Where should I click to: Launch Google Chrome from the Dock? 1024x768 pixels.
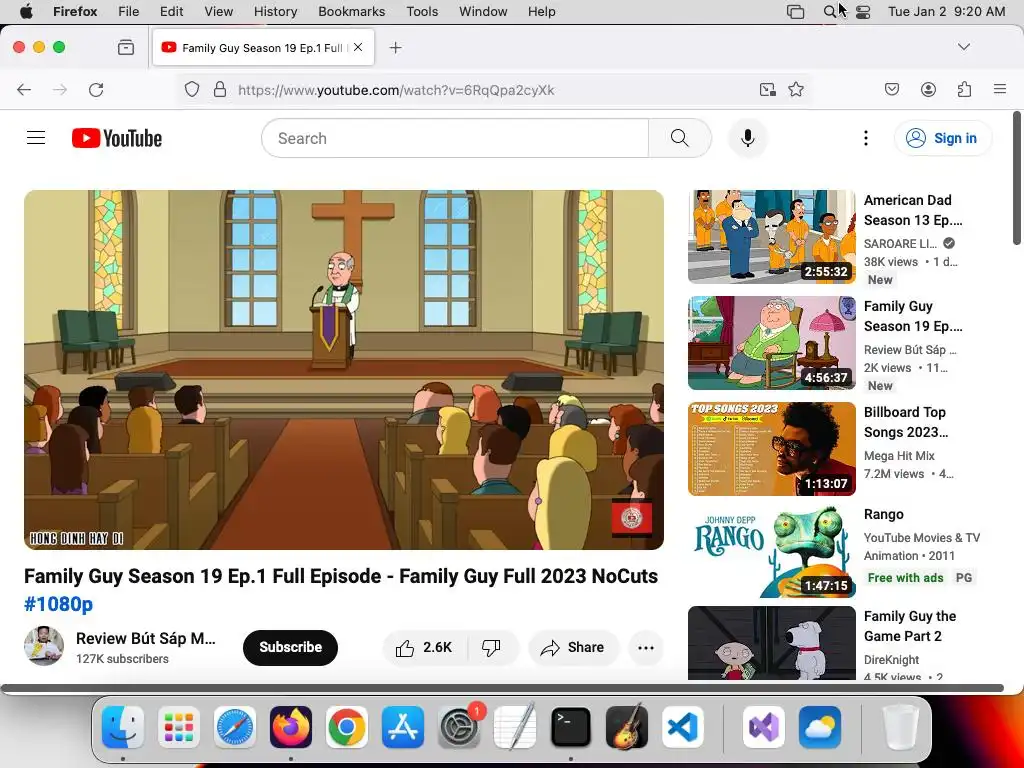tap(346, 727)
